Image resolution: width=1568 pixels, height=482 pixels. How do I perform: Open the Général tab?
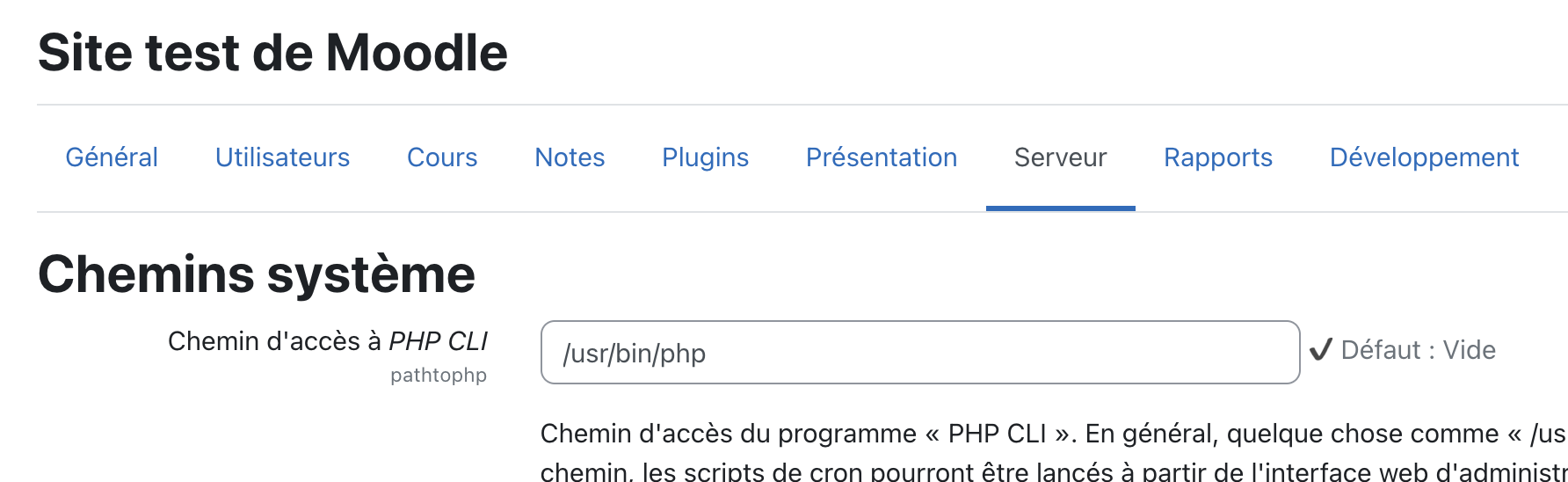(x=112, y=157)
